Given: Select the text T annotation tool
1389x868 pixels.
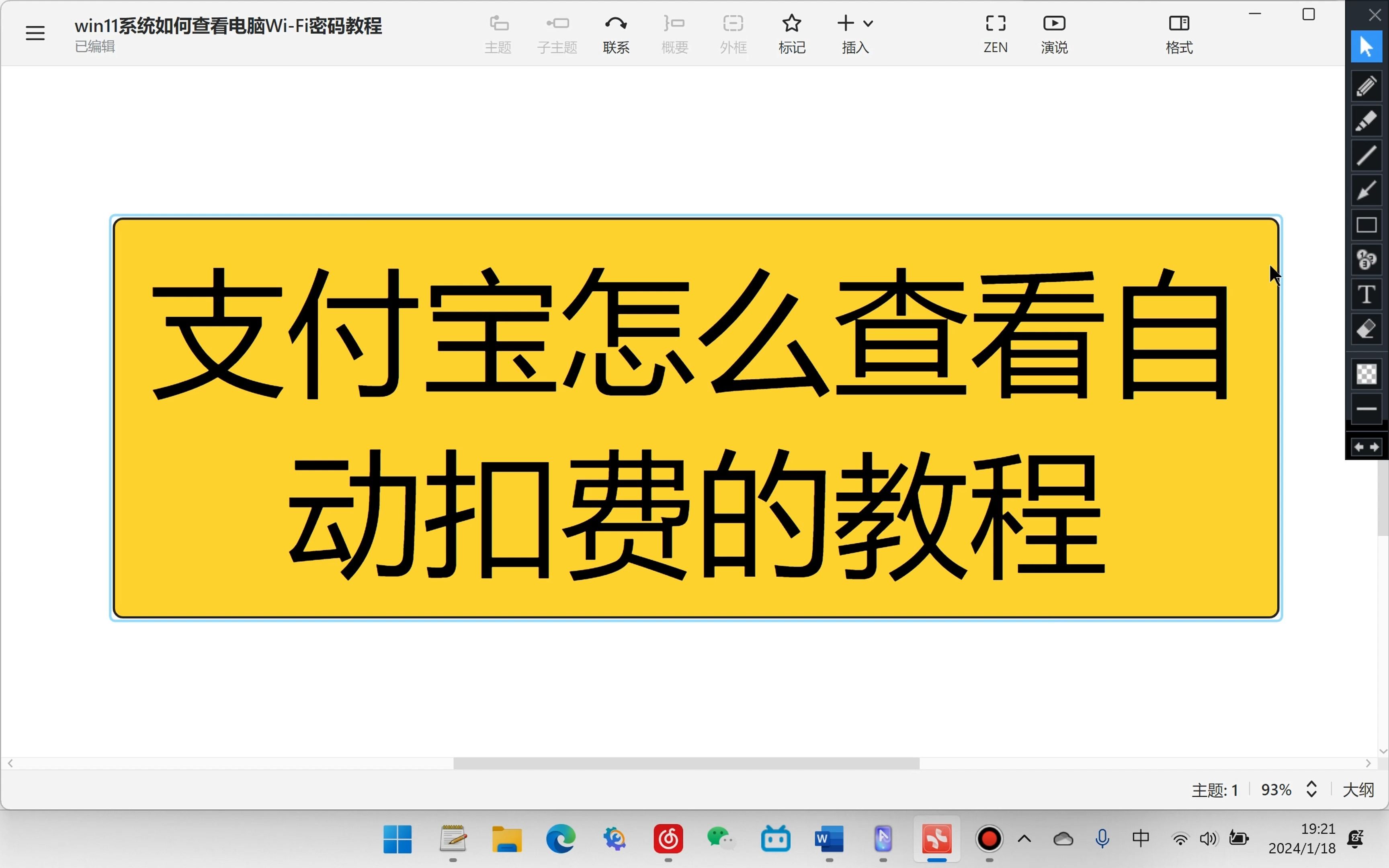Looking at the screenshot, I should point(1366,295).
